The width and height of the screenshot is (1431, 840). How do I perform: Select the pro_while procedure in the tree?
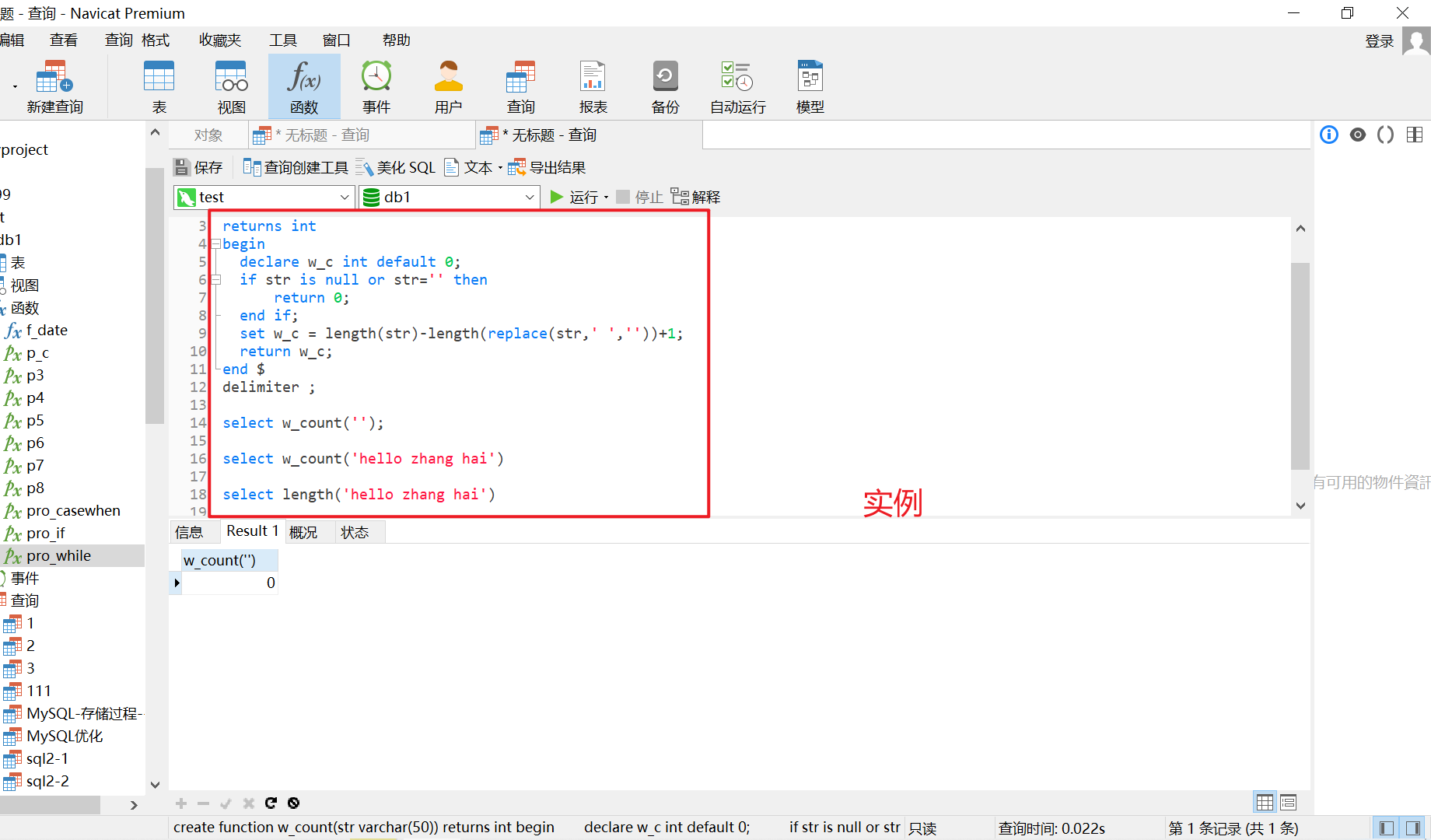tap(58, 555)
